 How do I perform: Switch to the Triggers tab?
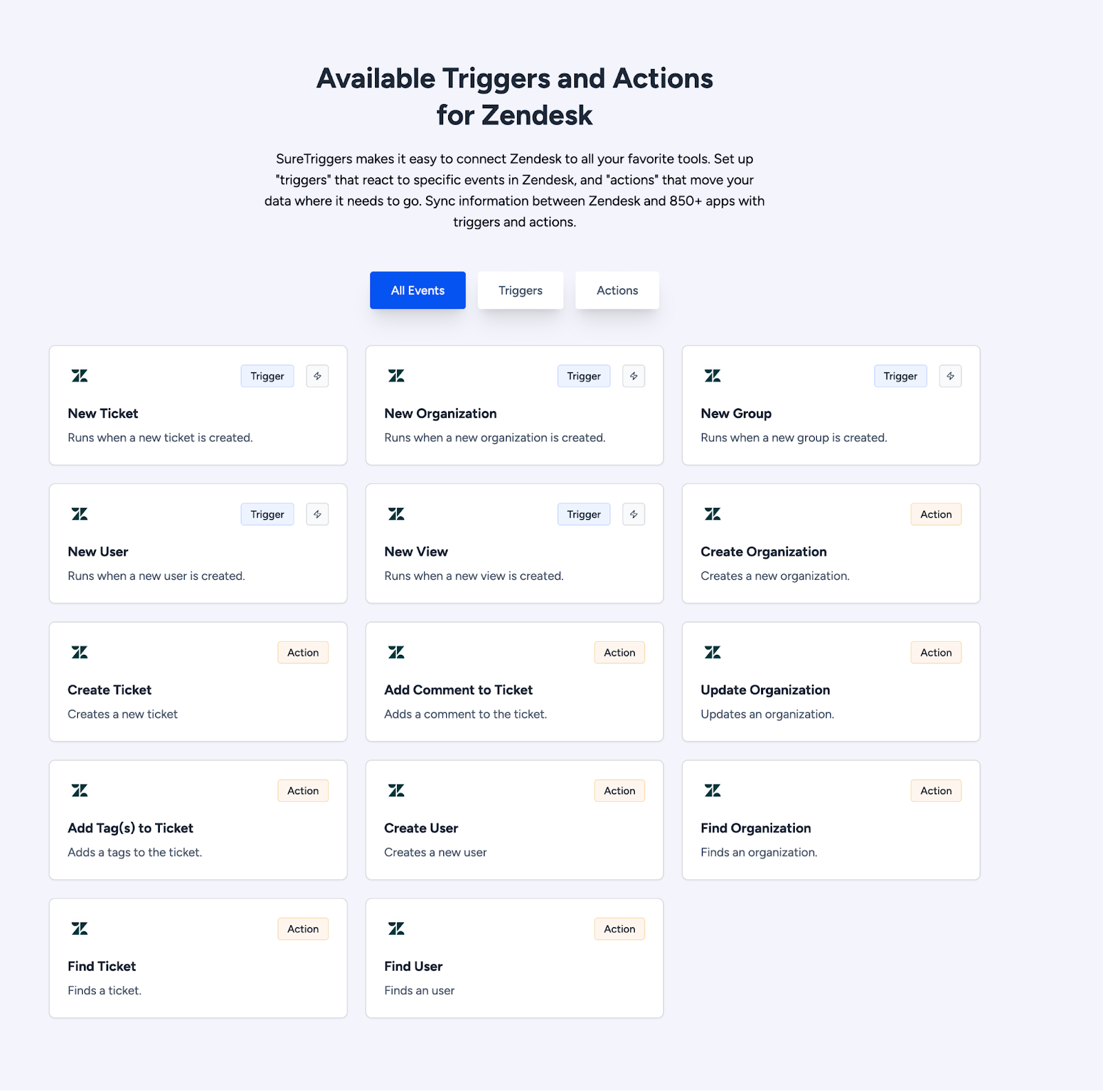520,290
